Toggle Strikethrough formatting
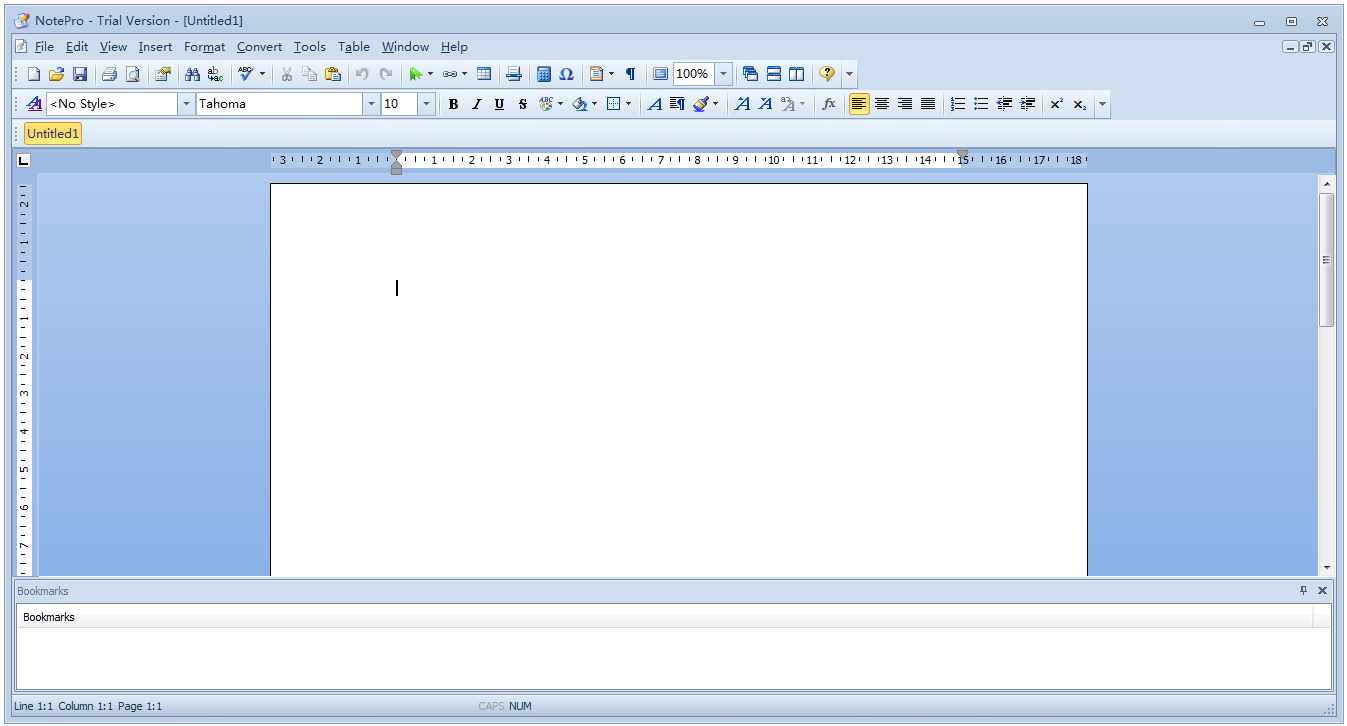Screen dimensions: 1347x726 pyautogui.click(x=522, y=104)
